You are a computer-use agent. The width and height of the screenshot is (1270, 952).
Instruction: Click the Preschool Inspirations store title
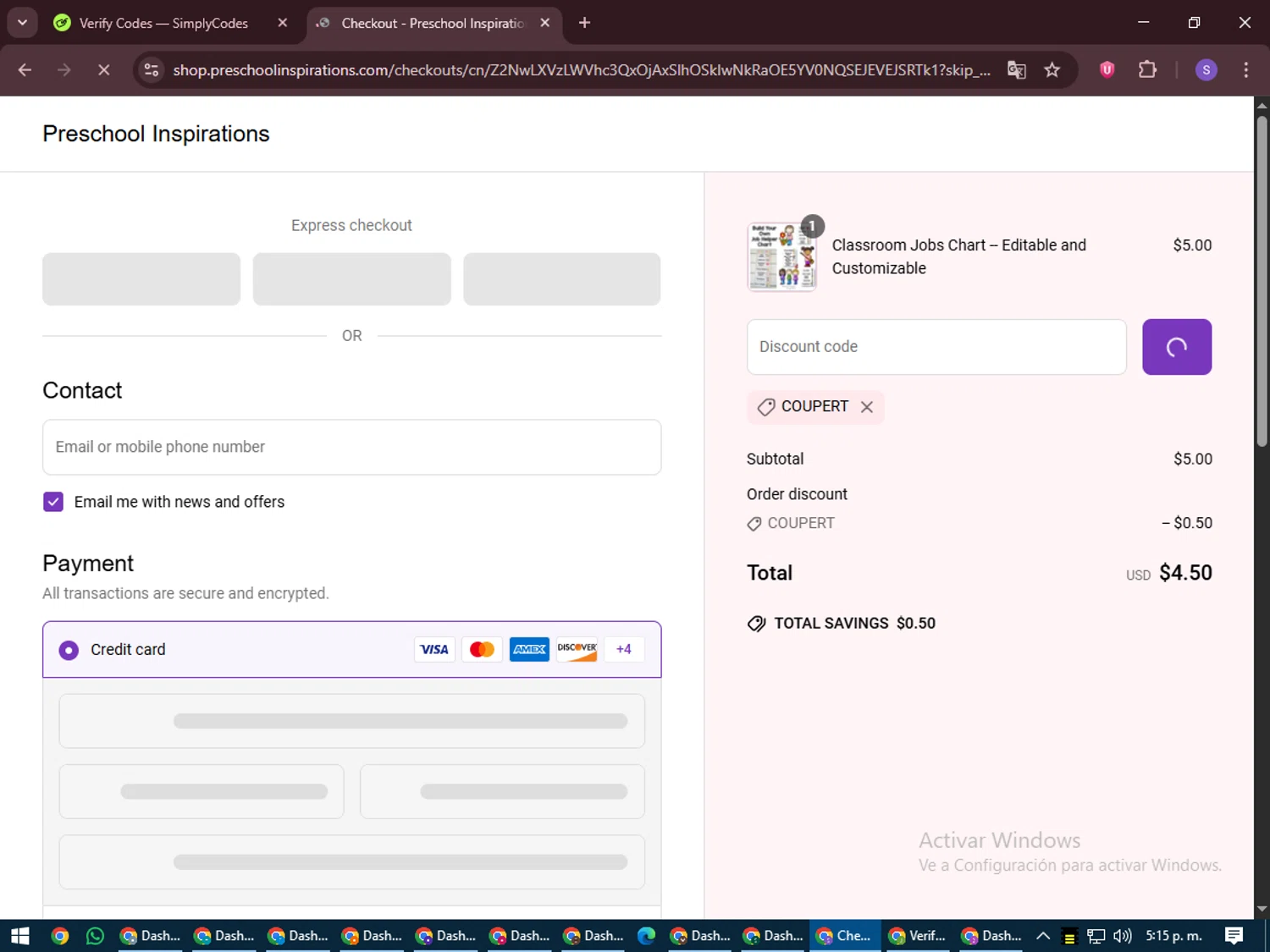pos(156,134)
